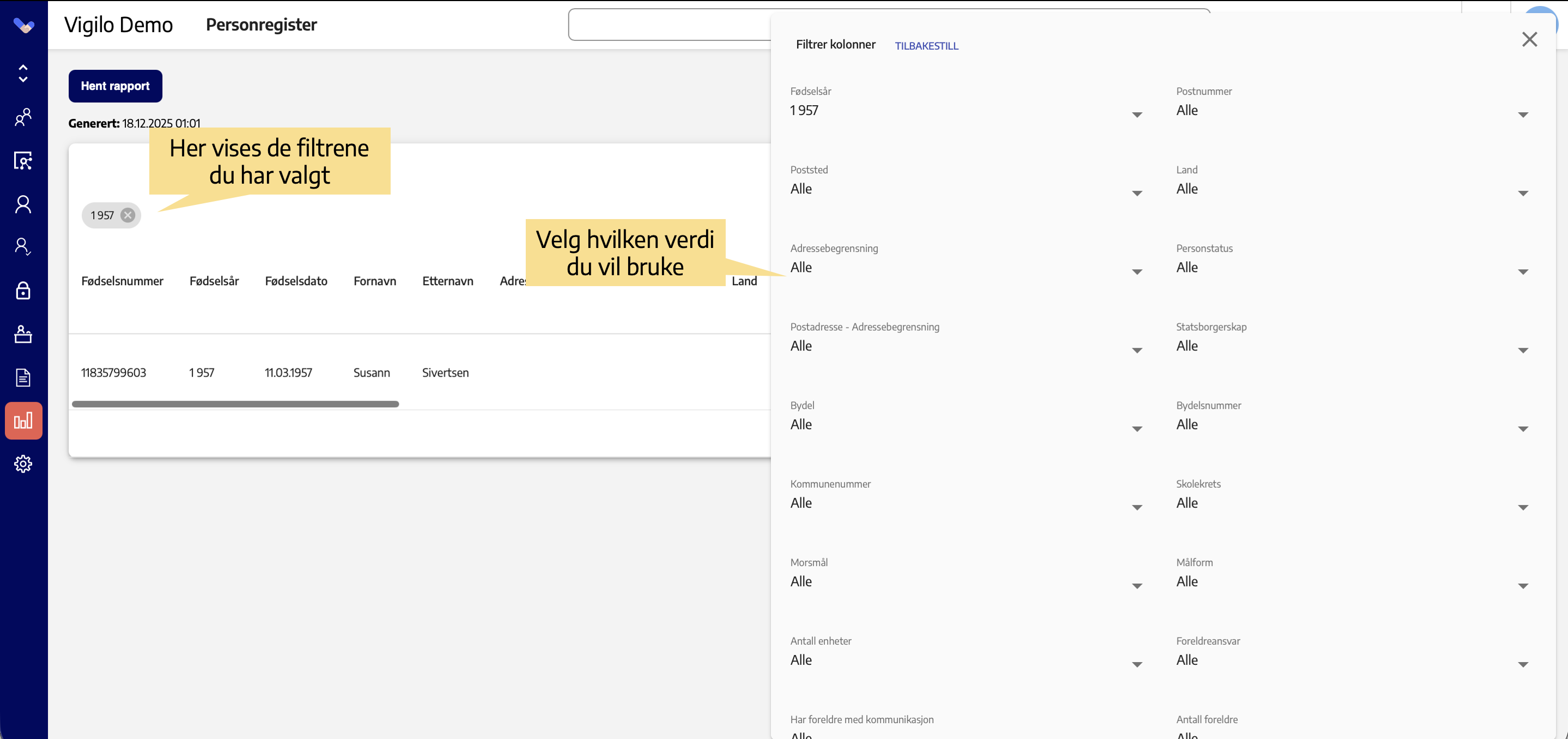Screen dimensions: 1568x739
Task: Open the Målform filter dropdown
Action: pos(1352,582)
